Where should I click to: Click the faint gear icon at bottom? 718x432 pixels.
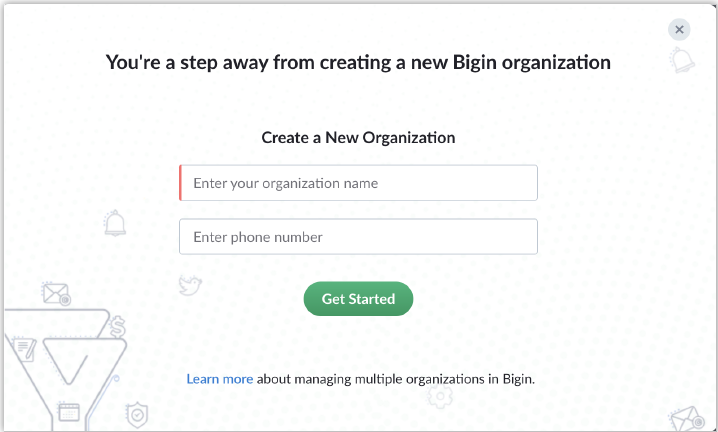[439, 396]
